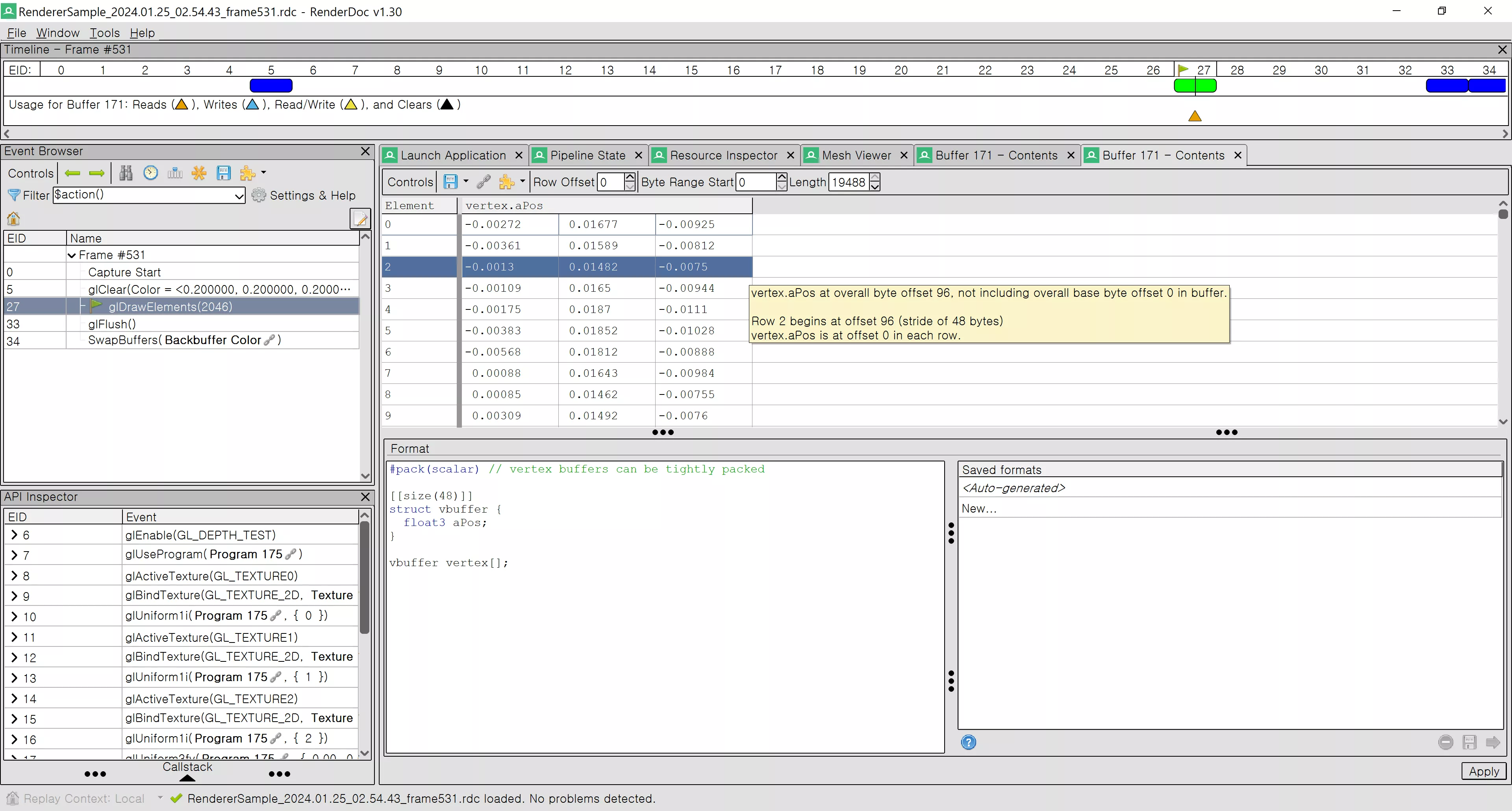The image size is (1512, 811).
Task: Click the save format floppy icon near Apply
Action: point(1469,742)
